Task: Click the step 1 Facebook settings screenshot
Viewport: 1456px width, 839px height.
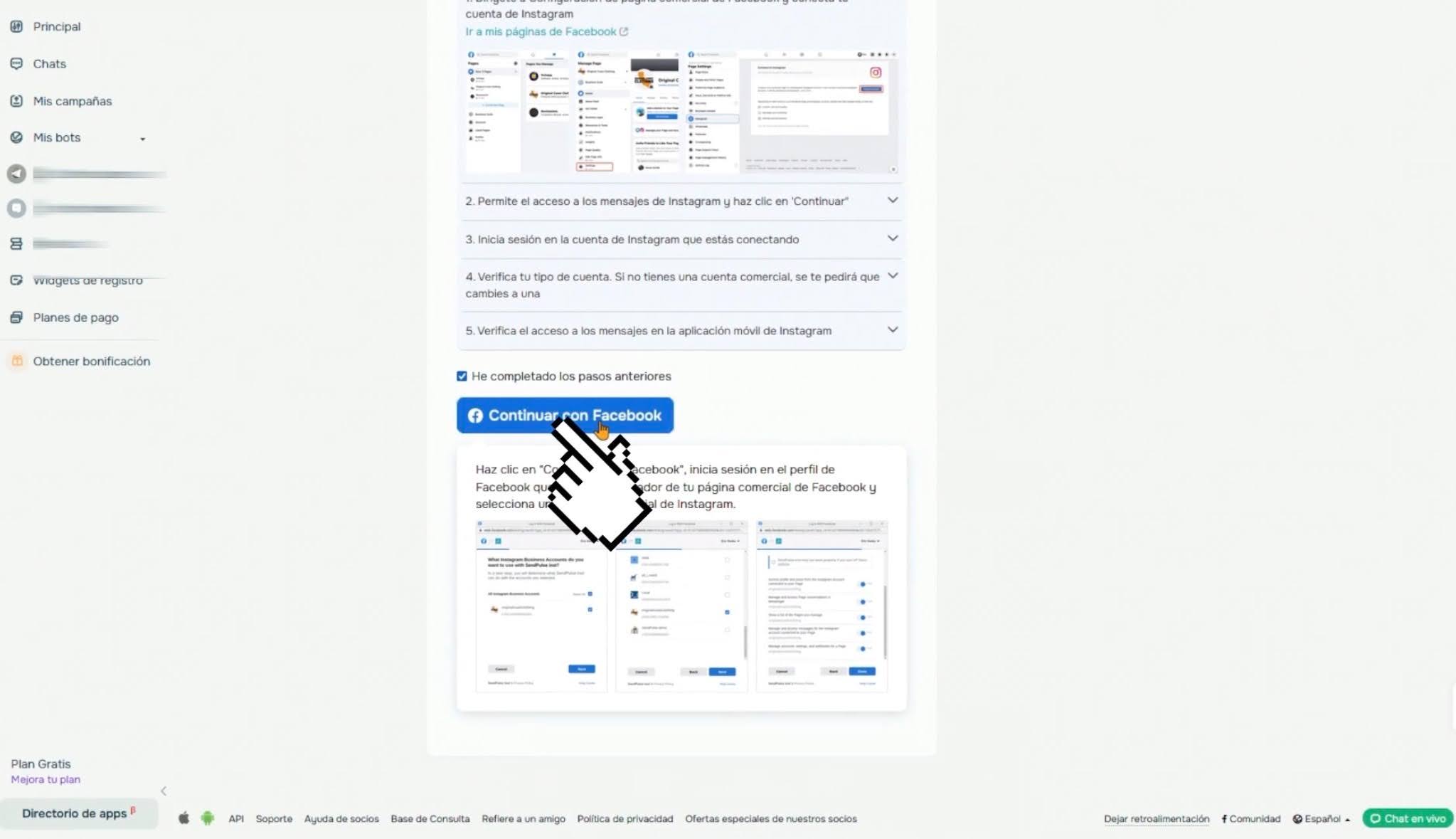Action: point(681,110)
